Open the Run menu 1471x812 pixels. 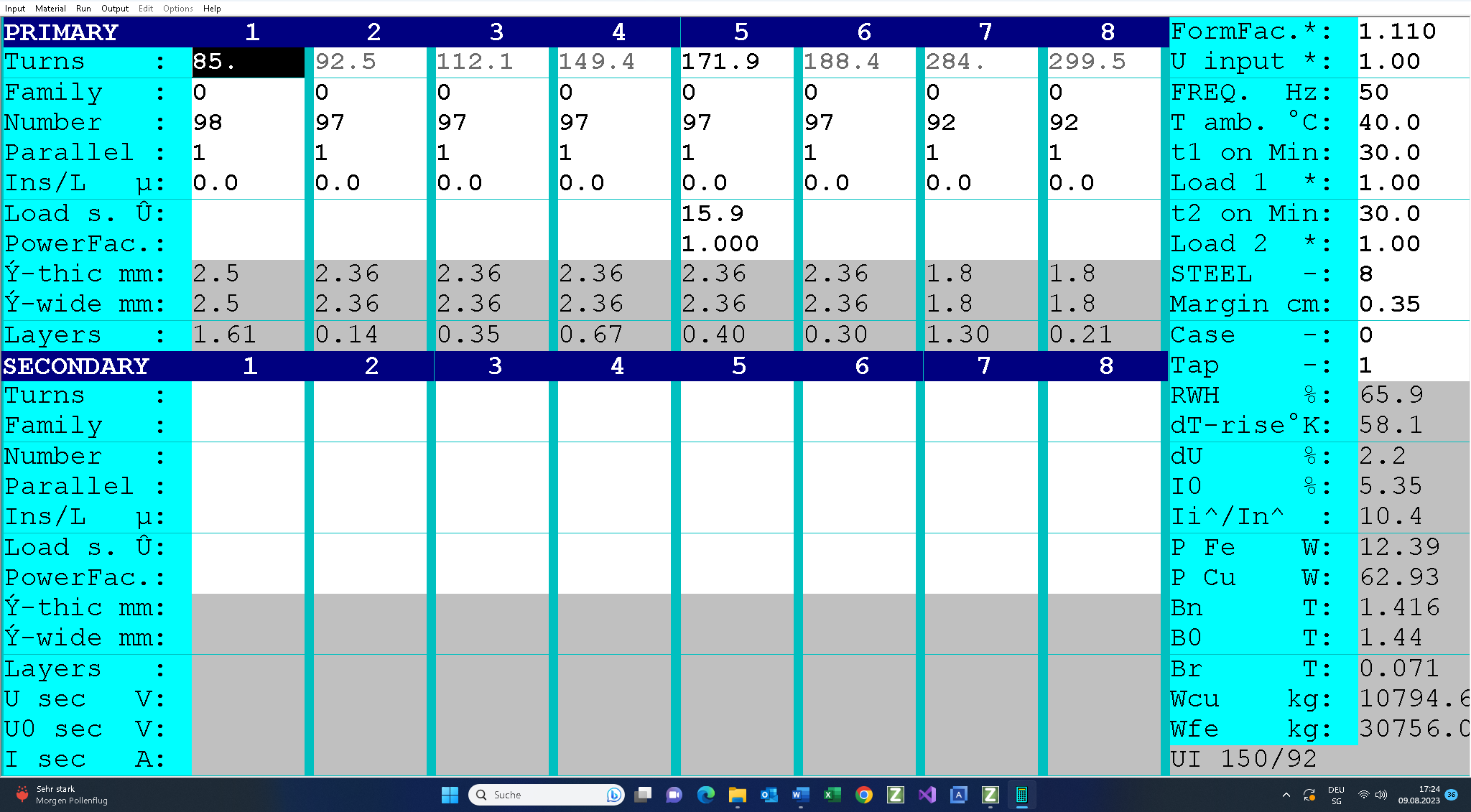click(x=83, y=9)
